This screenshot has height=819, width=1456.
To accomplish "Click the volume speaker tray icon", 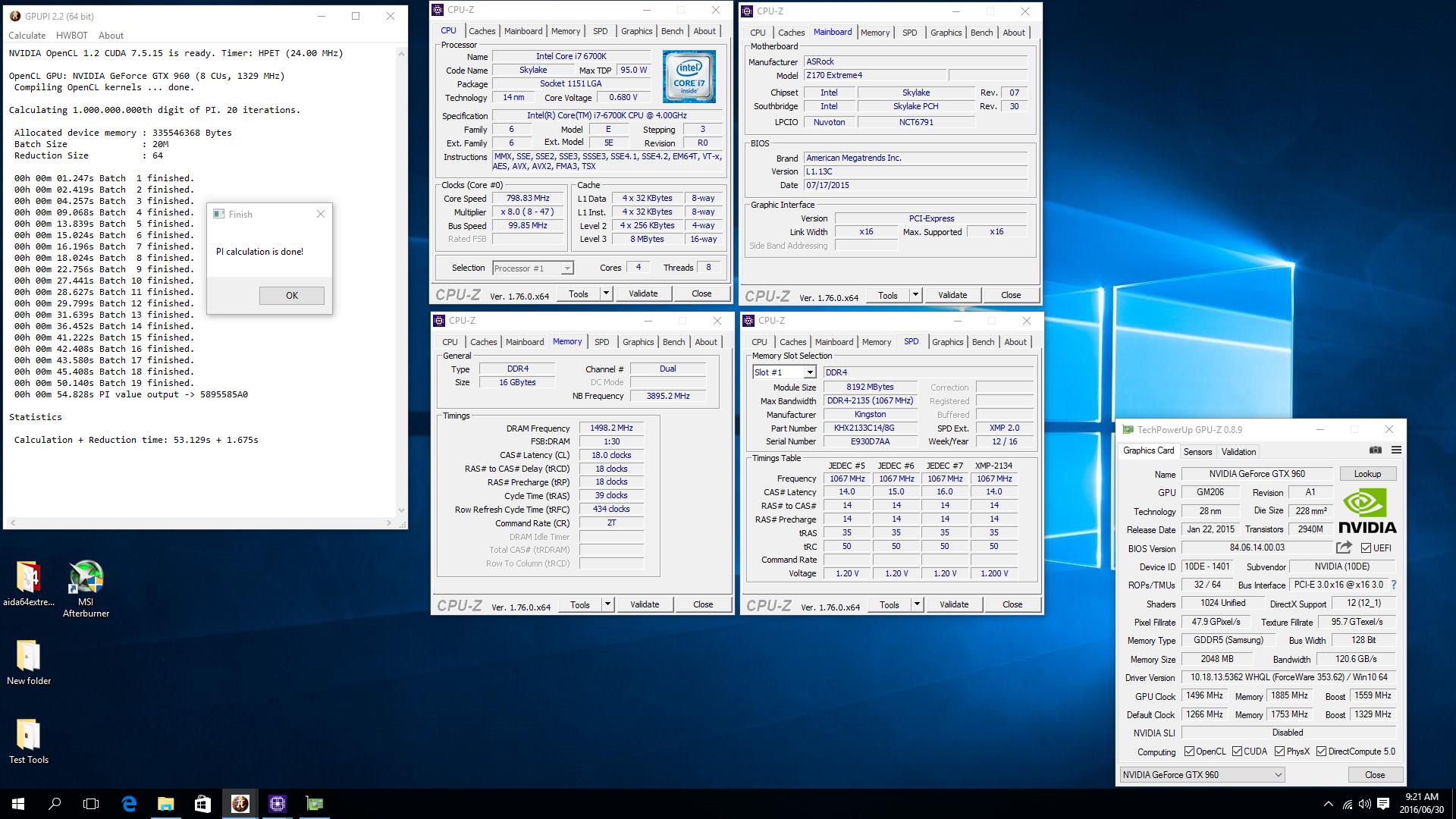I will (x=1364, y=804).
